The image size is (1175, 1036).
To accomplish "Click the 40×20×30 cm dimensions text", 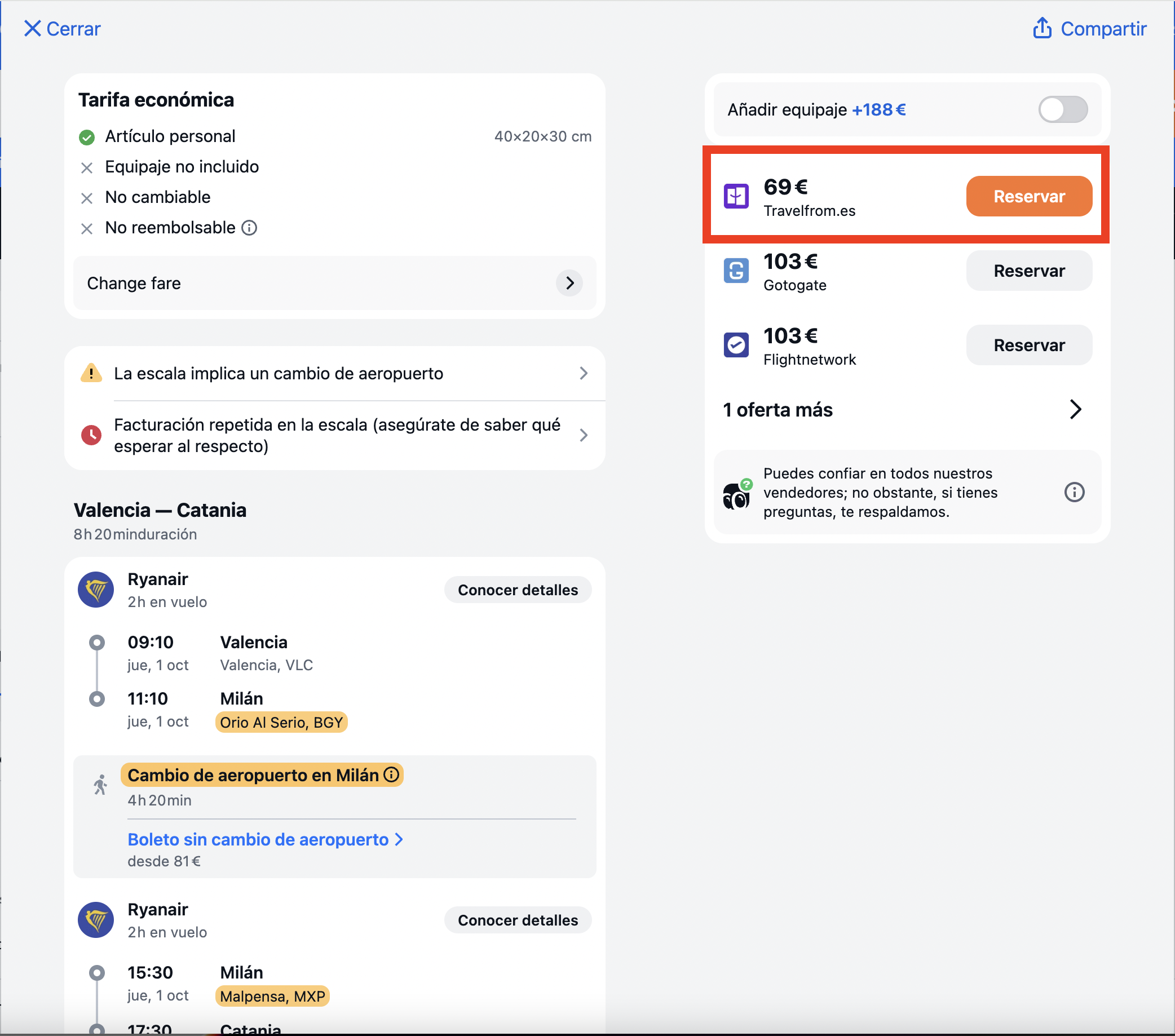I will tap(542, 137).
